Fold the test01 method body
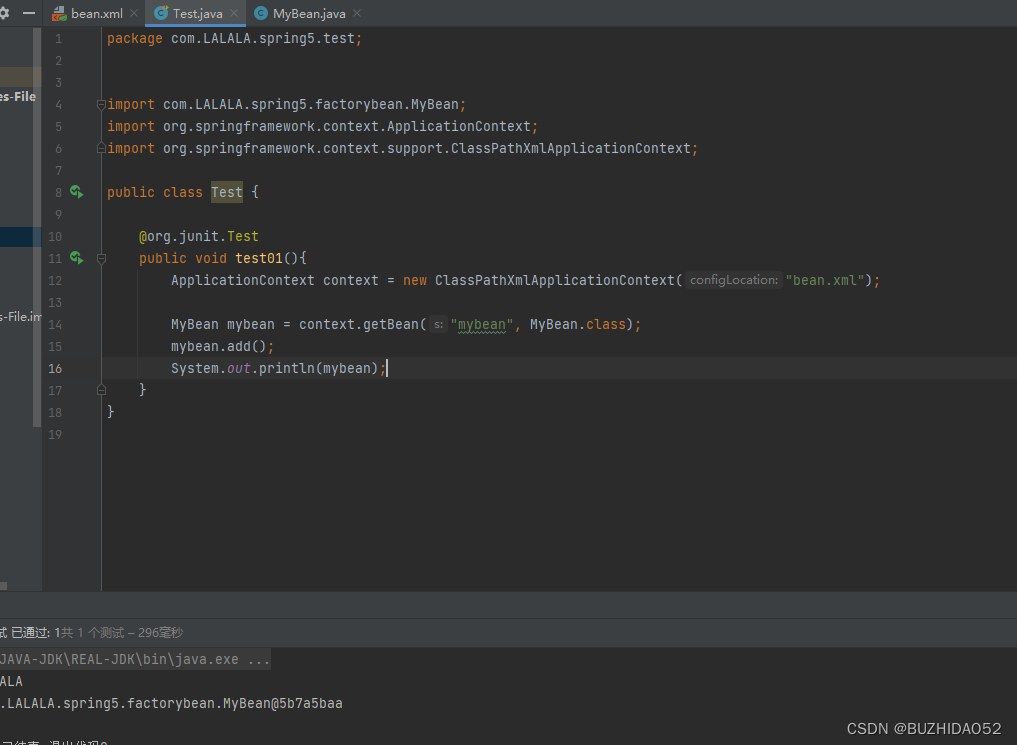1017x745 pixels. click(101, 259)
